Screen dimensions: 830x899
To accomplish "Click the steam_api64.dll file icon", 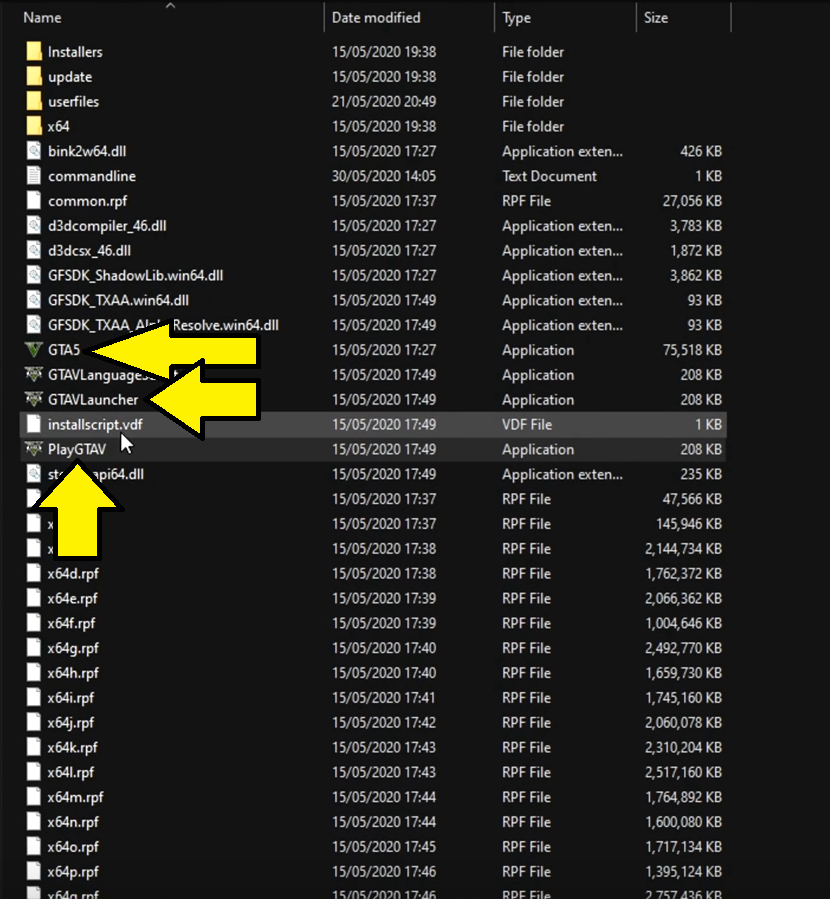I will pyautogui.click(x=34, y=474).
